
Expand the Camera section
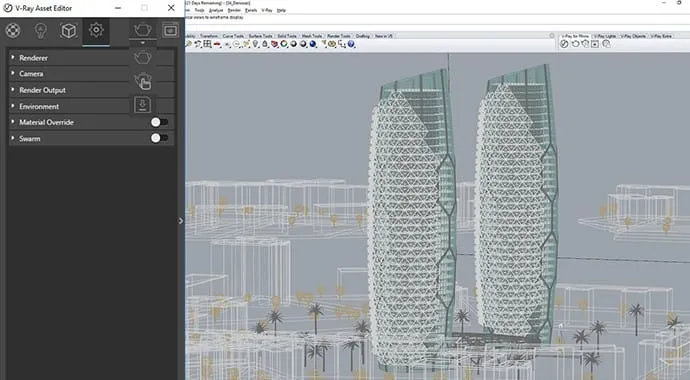[x=91, y=74]
